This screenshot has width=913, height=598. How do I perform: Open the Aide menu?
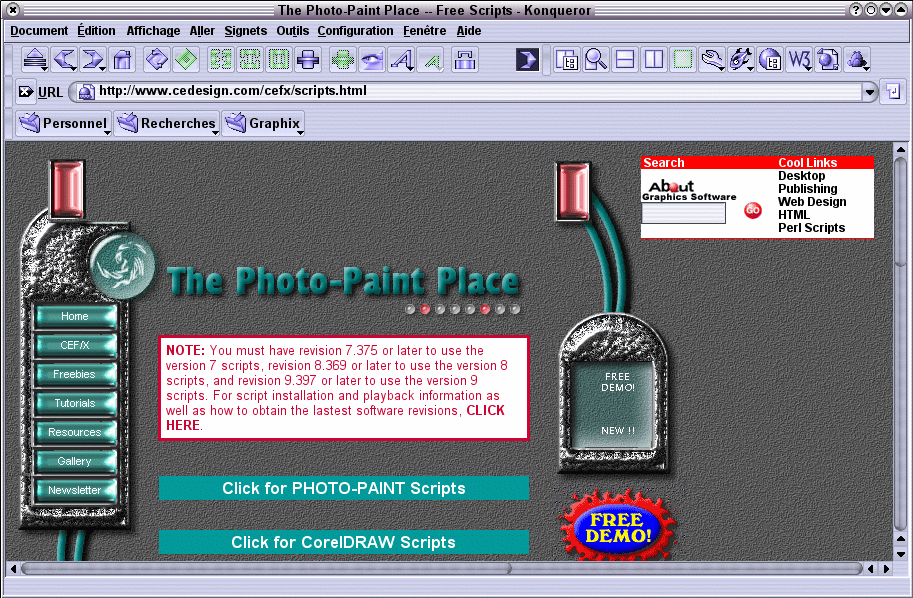pos(469,31)
